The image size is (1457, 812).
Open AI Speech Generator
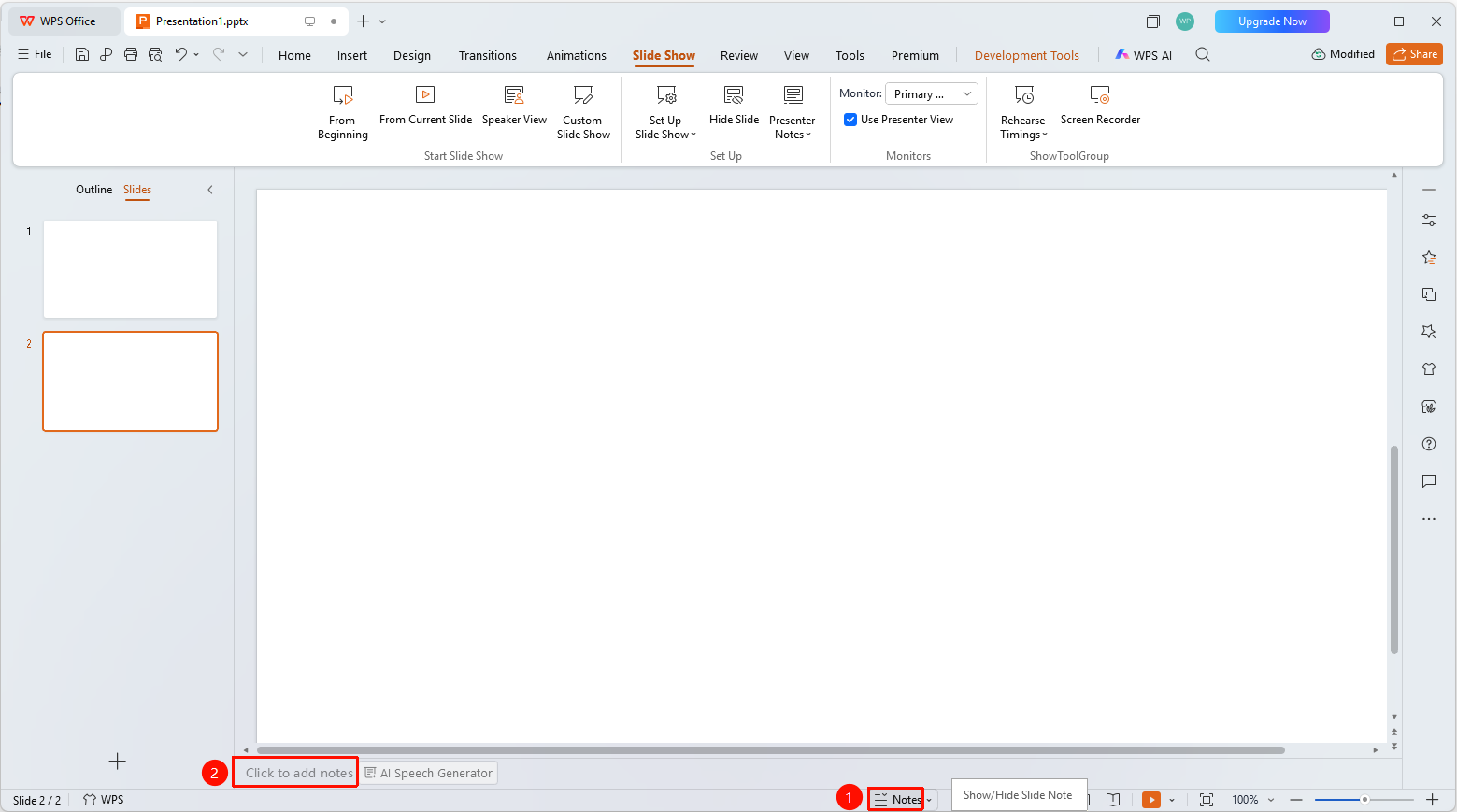[x=429, y=773]
